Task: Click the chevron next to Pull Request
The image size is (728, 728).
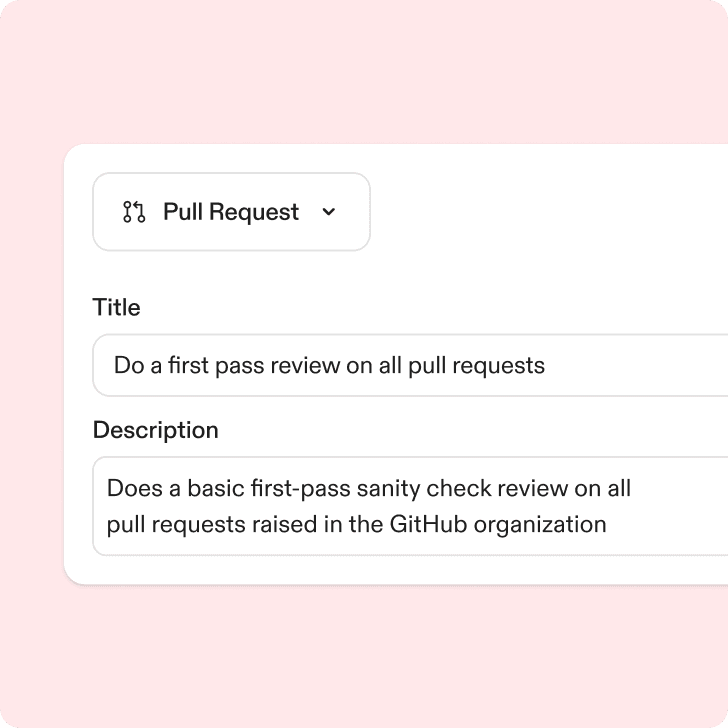Action: tap(329, 212)
